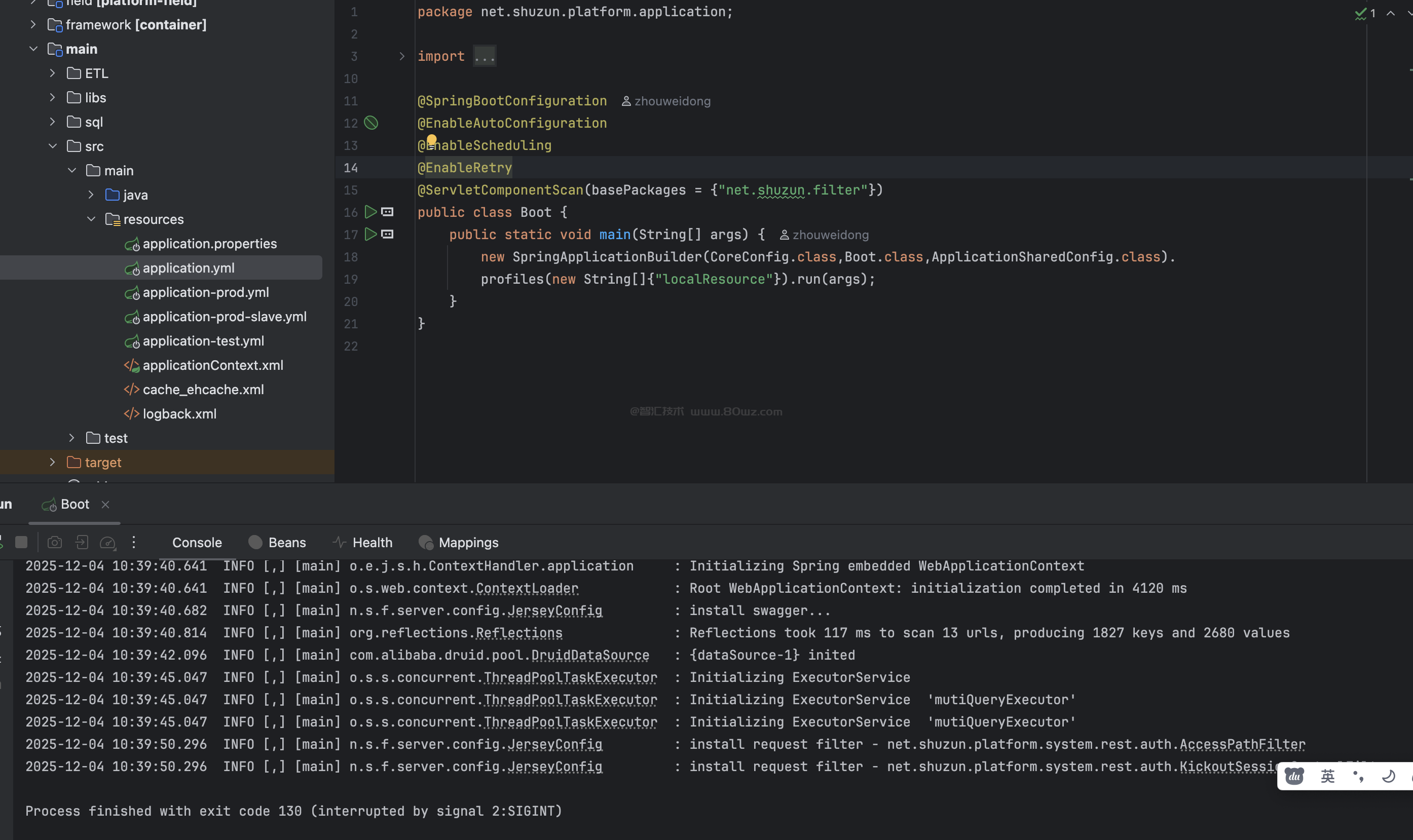Open the Mappings tab

(x=459, y=542)
